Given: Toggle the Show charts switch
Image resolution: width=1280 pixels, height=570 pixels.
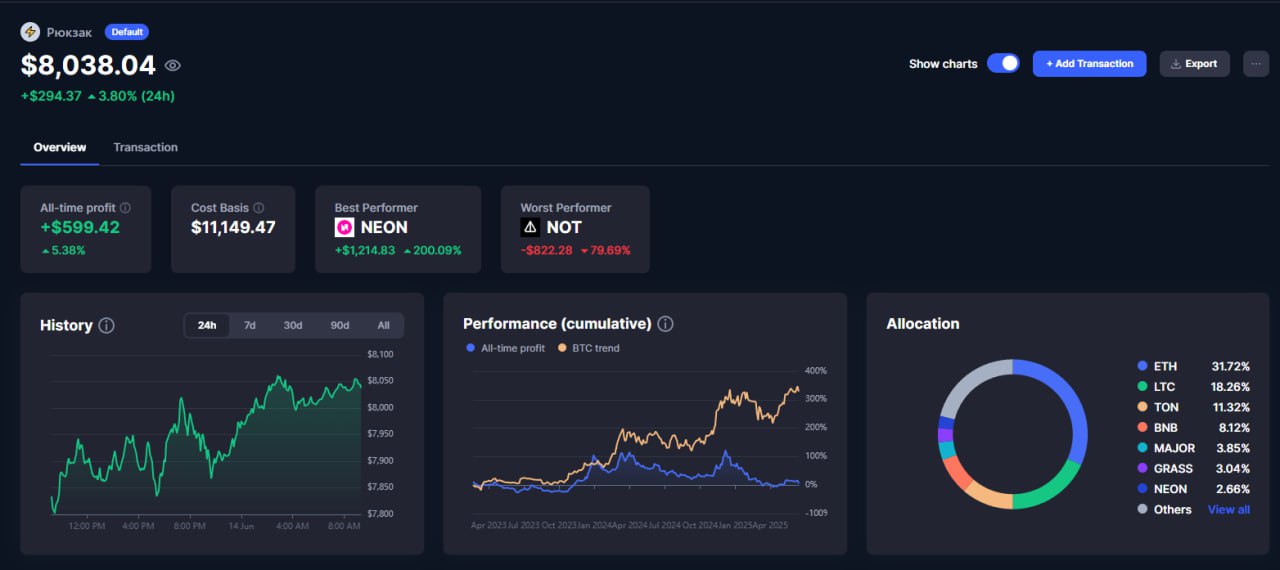Looking at the screenshot, I should [1003, 63].
